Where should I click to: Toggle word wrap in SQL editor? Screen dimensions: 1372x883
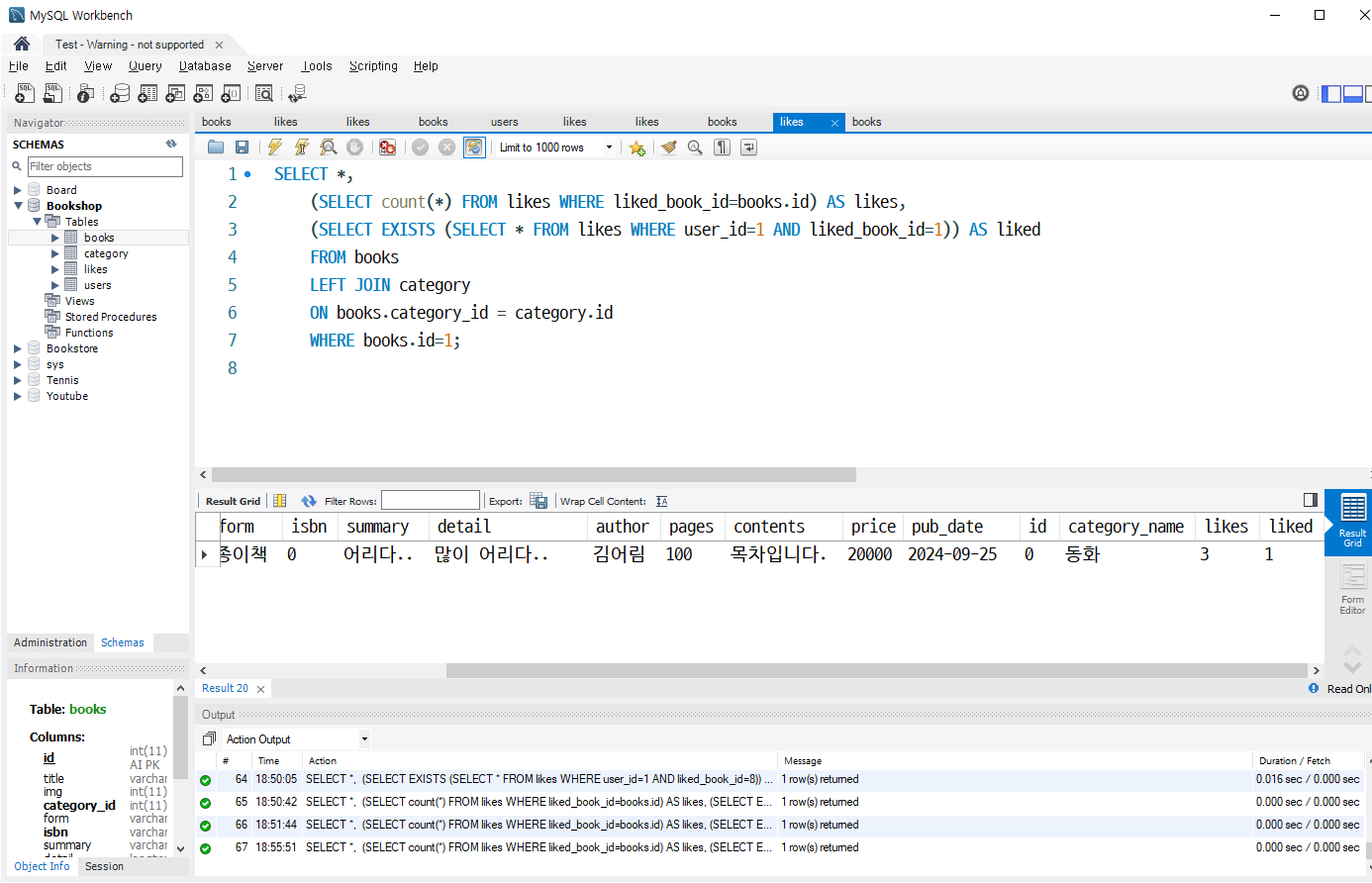coord(748,147)
